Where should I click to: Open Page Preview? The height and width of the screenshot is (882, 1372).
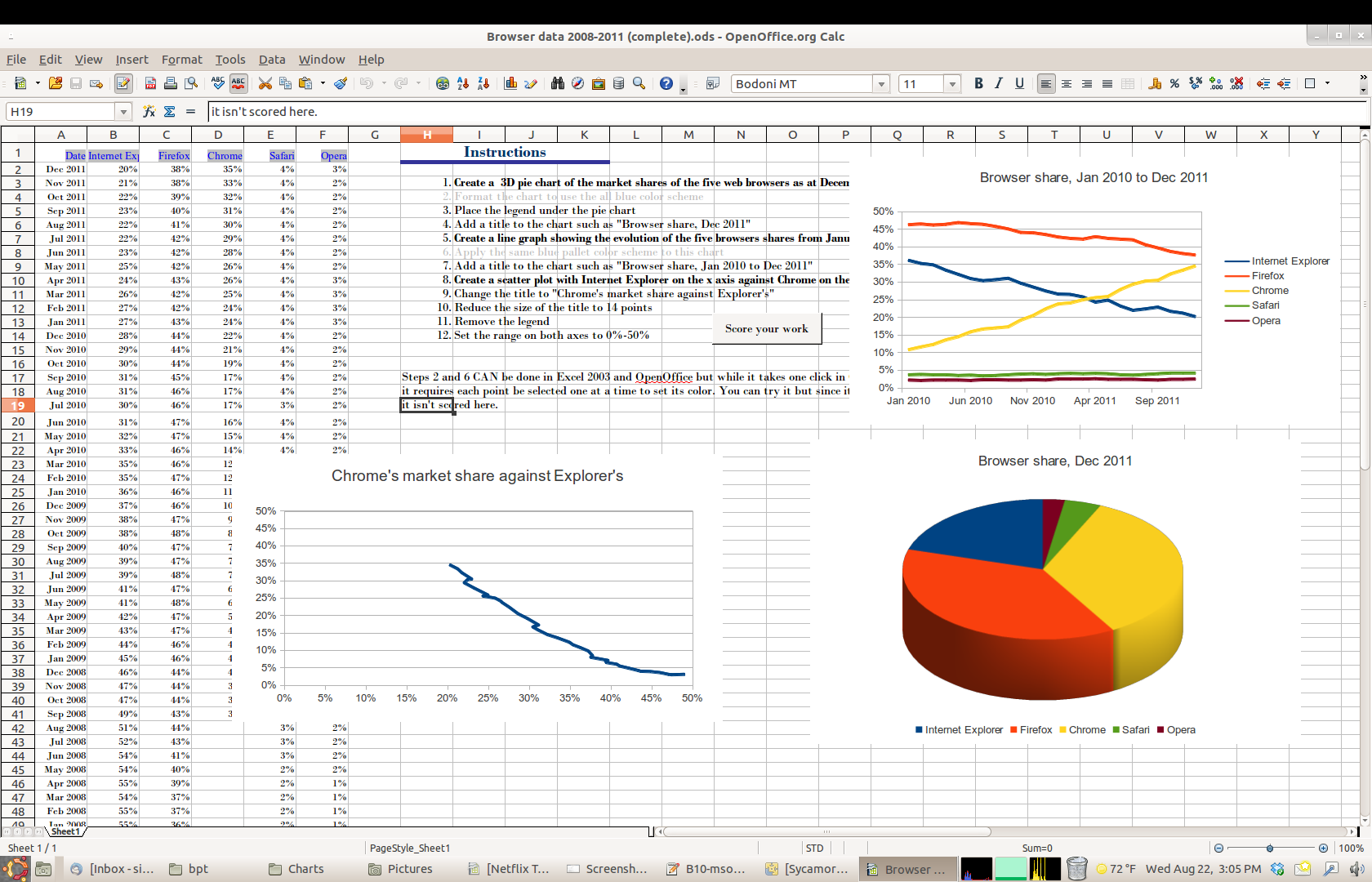pyautogui.click(x=191, y=83)
